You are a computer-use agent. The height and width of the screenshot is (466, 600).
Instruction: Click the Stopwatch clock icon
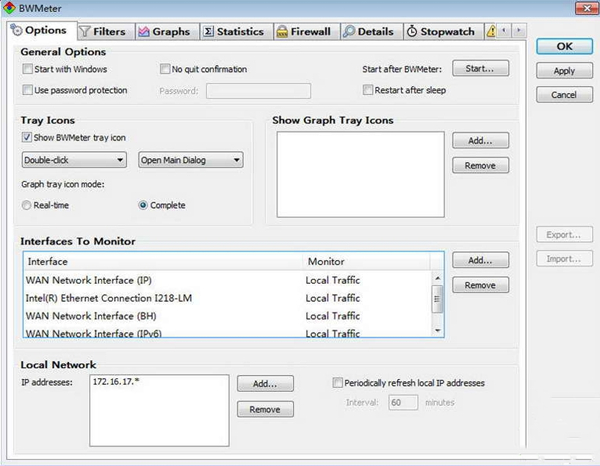411,32
